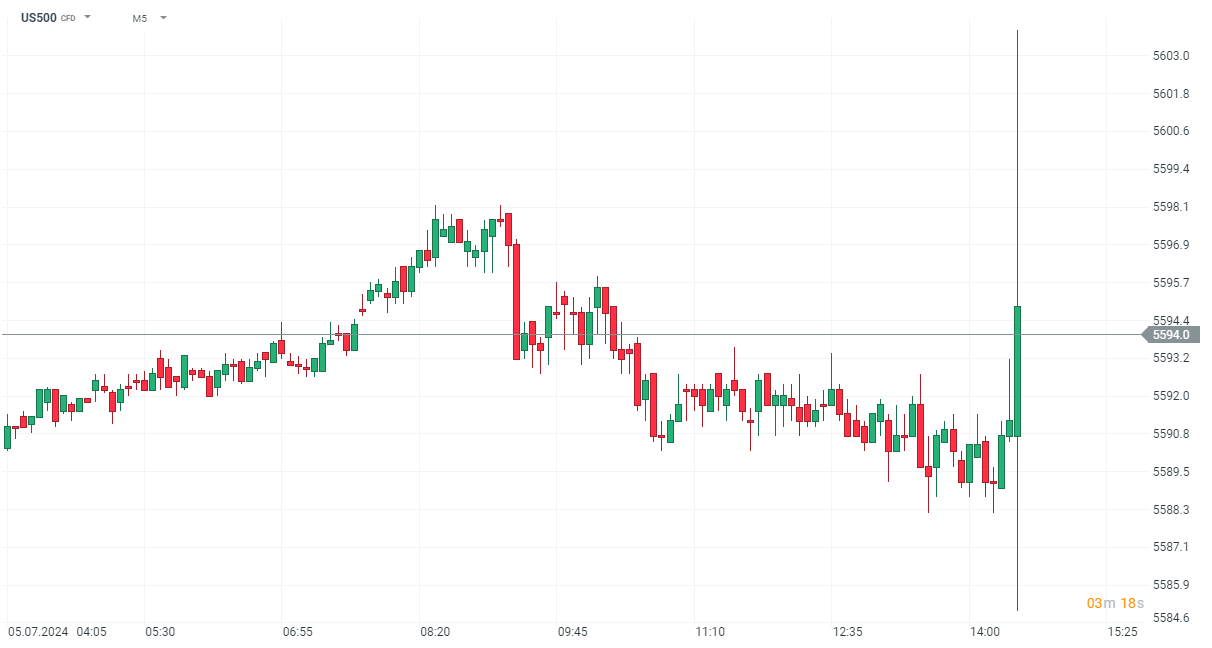
Task: Click the 14:00 time axis label
Action: (984, 632)
